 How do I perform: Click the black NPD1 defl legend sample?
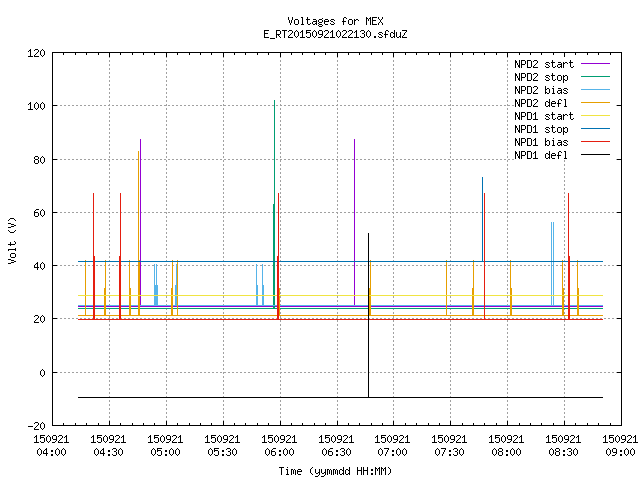coord(595,155)
